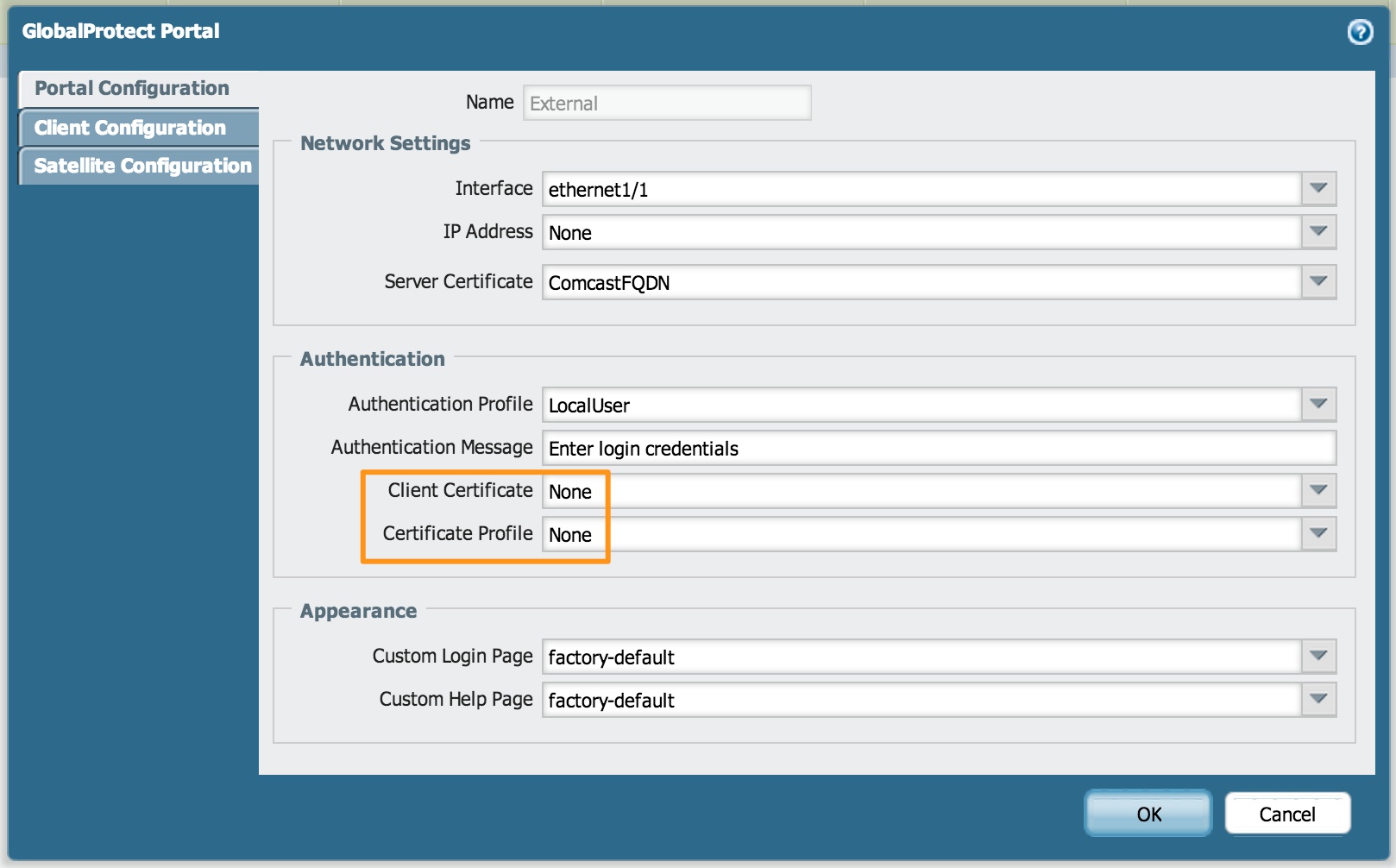Select the Name field containing External

pos(667,102)
